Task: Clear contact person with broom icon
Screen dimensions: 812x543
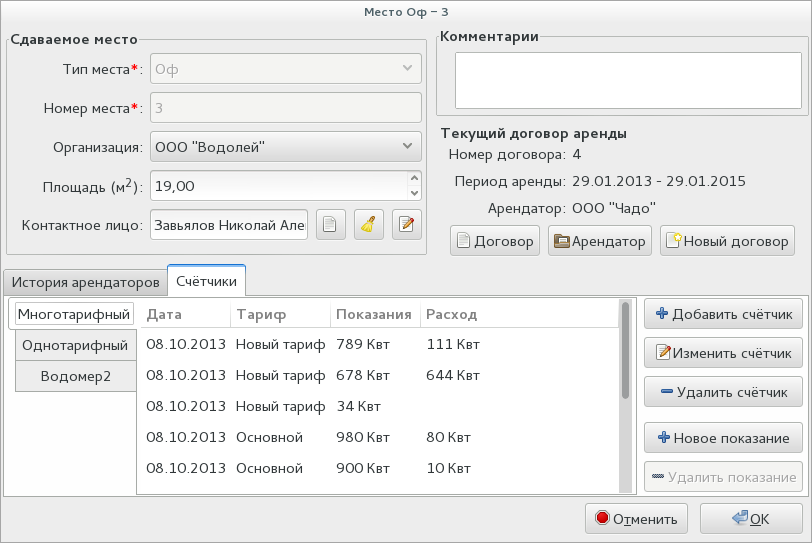Action: 369,225
